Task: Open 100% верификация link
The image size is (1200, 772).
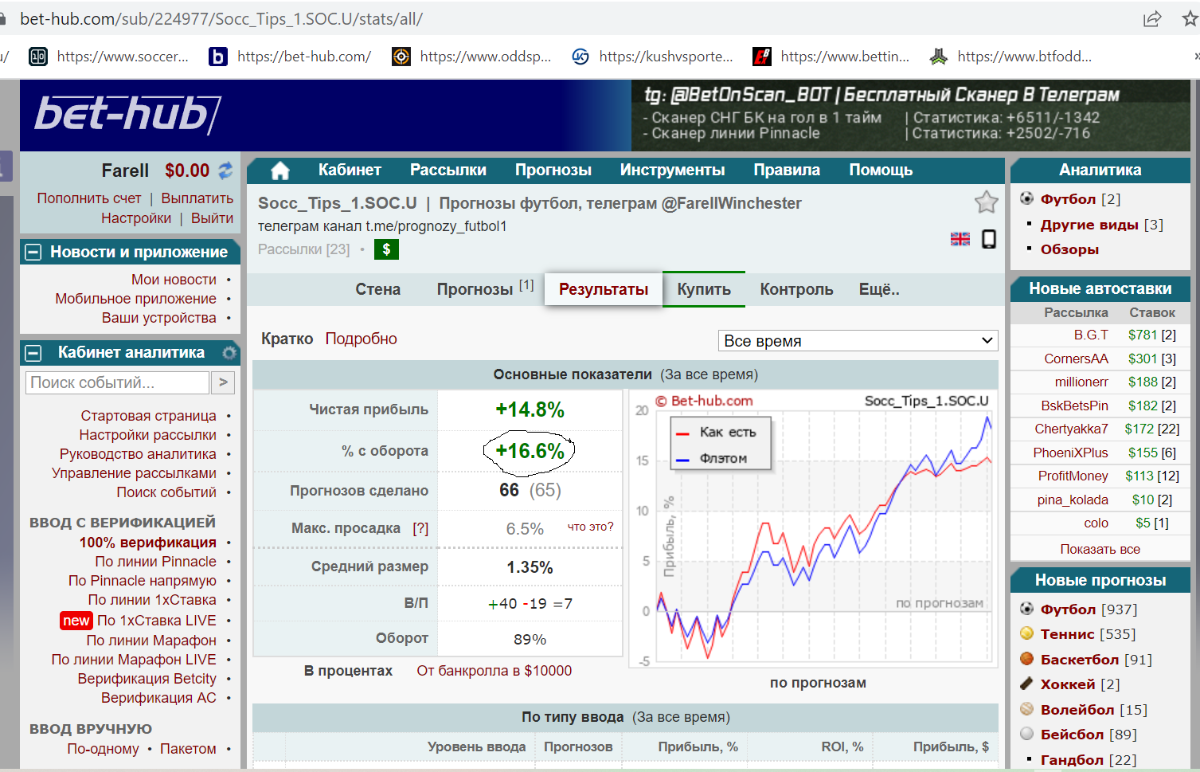Action: coord(148,542)
